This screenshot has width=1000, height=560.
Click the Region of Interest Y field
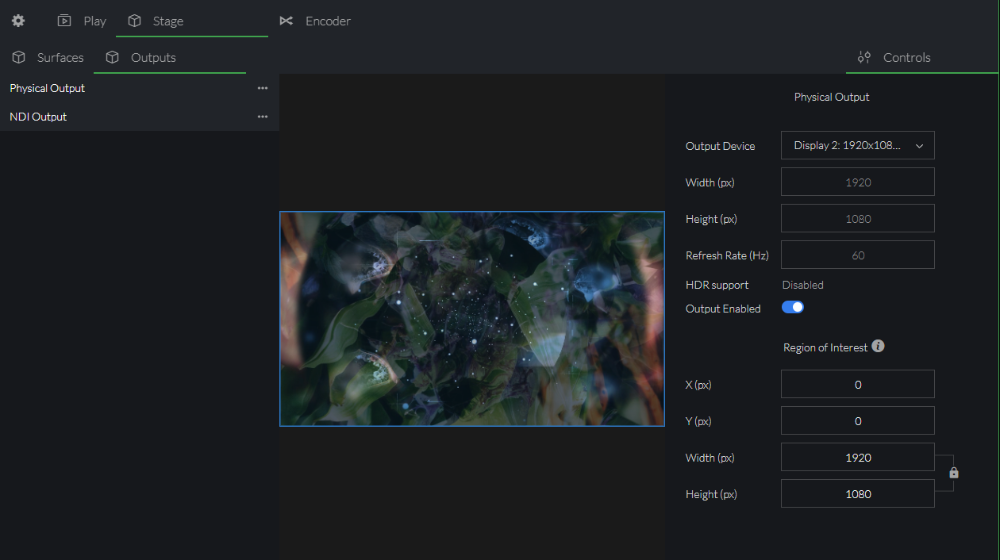(857, 421)
